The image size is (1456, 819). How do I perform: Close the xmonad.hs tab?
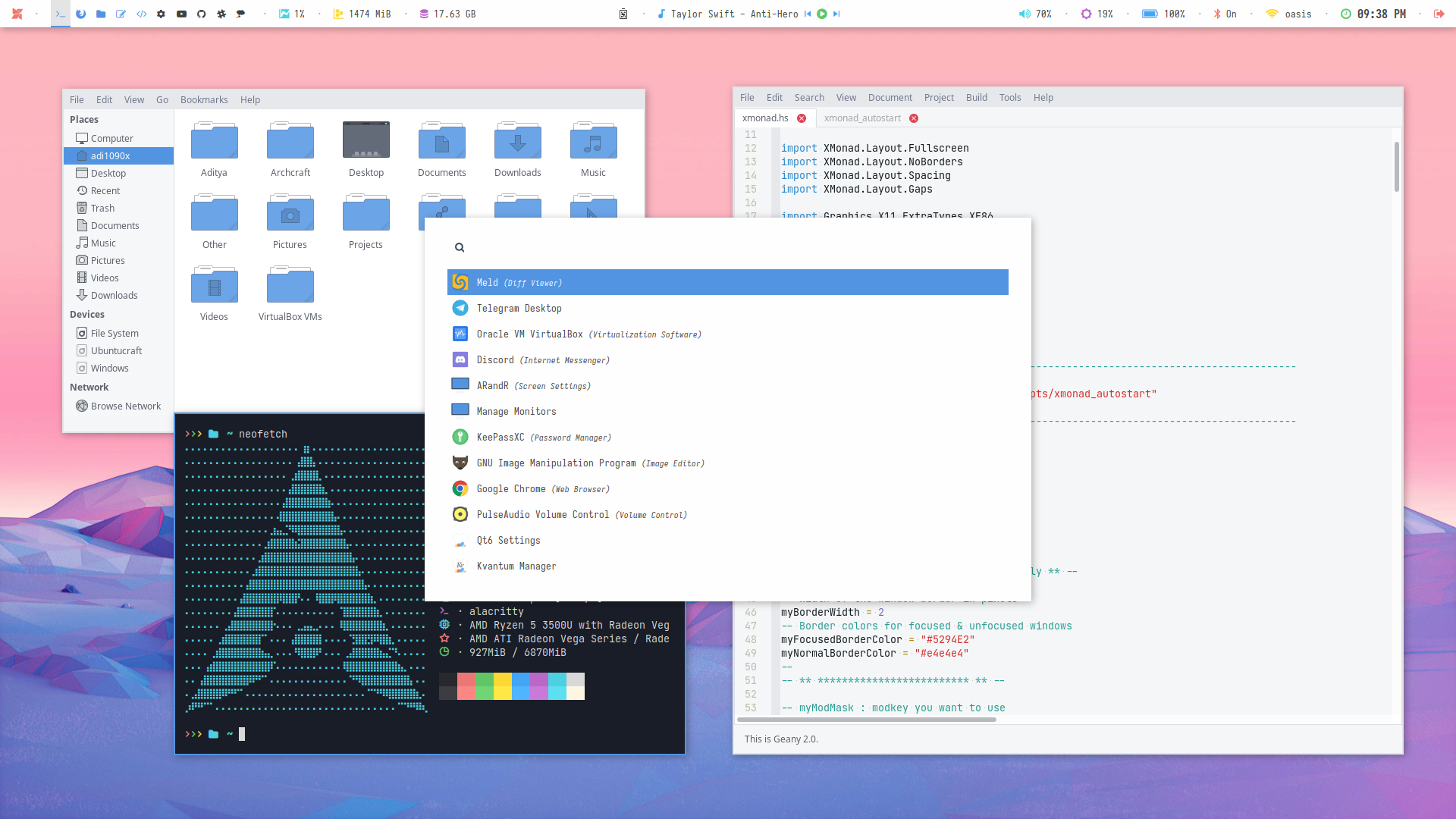(802, 118)
